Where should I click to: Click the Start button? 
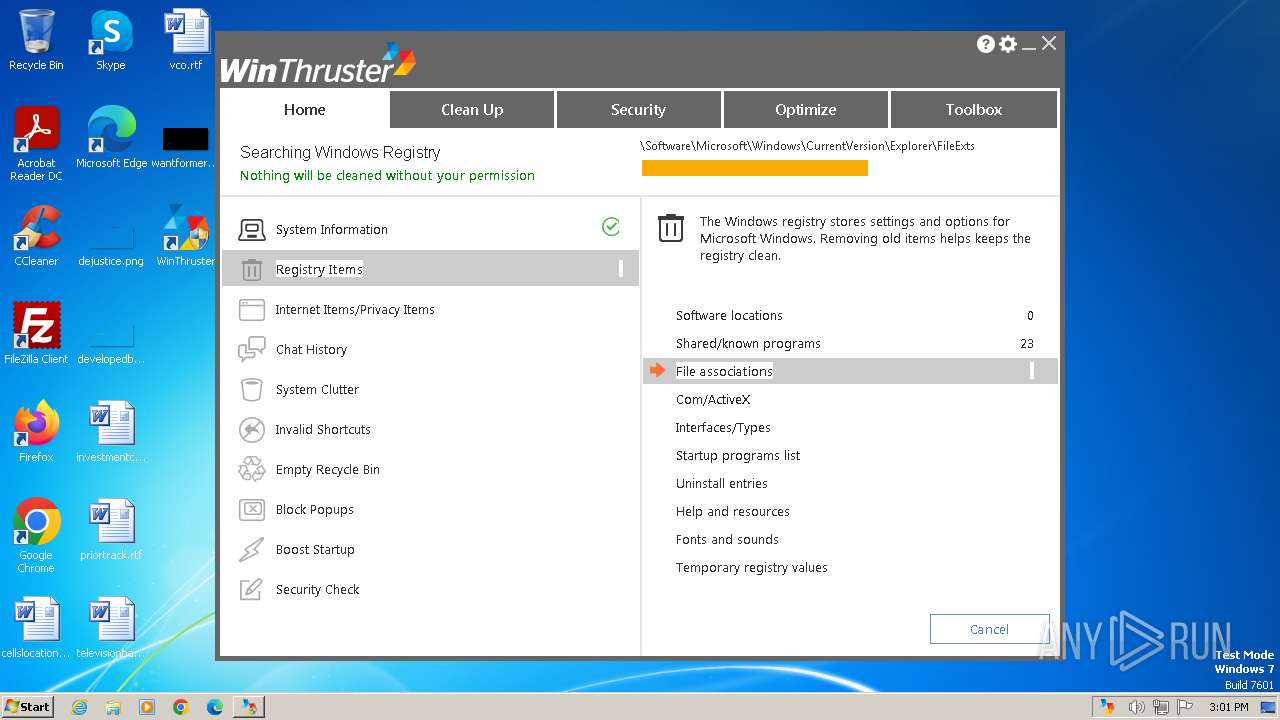coord(28,707)
